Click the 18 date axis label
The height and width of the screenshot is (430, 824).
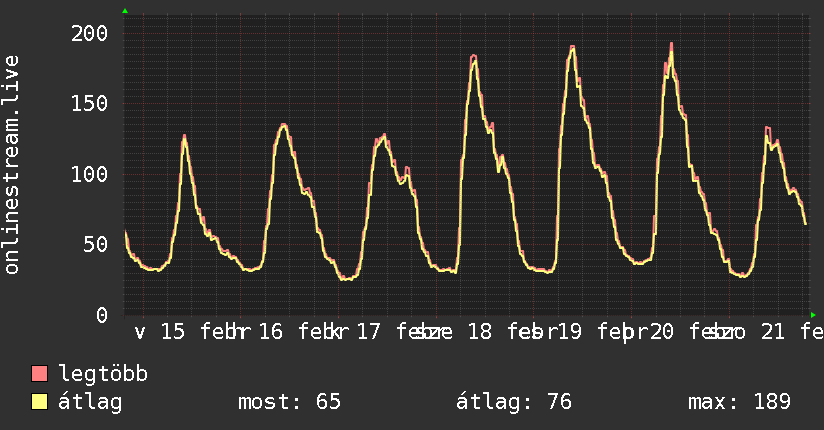pos(479,332)
